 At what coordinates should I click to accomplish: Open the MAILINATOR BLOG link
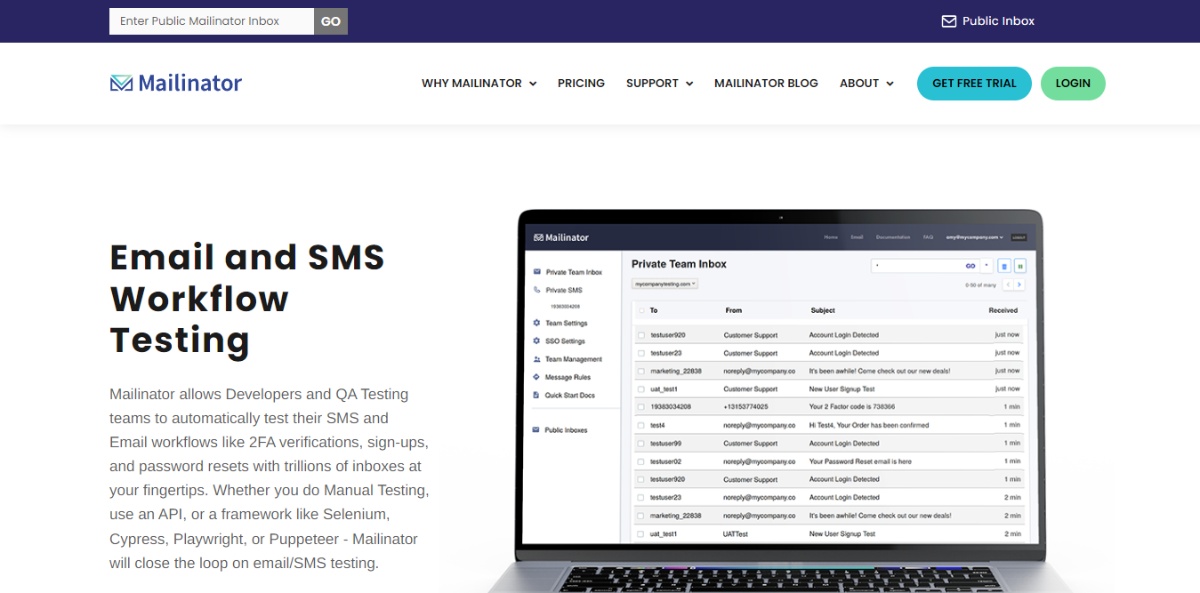click(x=766, y=83)
